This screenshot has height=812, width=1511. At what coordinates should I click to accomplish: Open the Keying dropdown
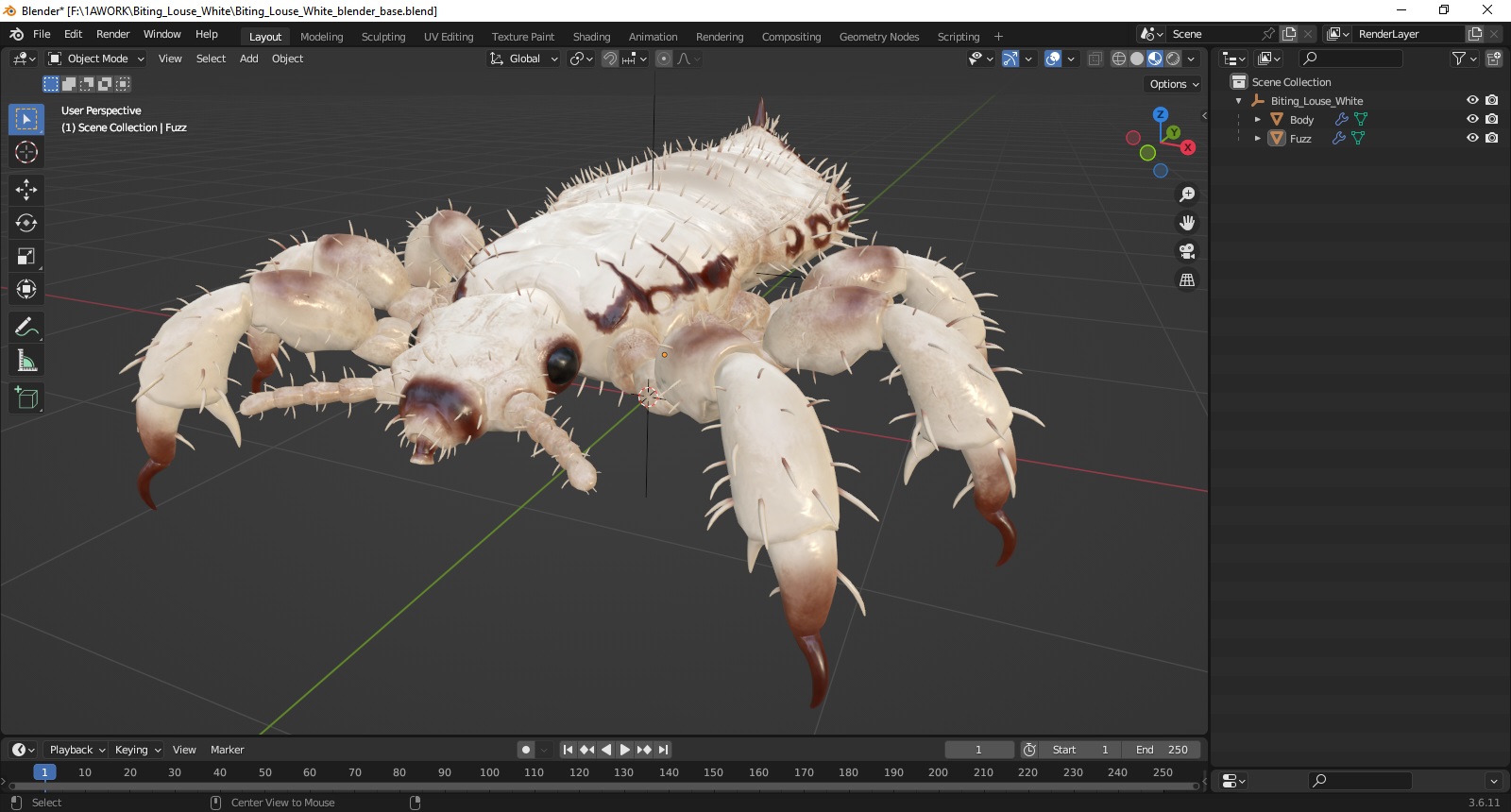137,750
